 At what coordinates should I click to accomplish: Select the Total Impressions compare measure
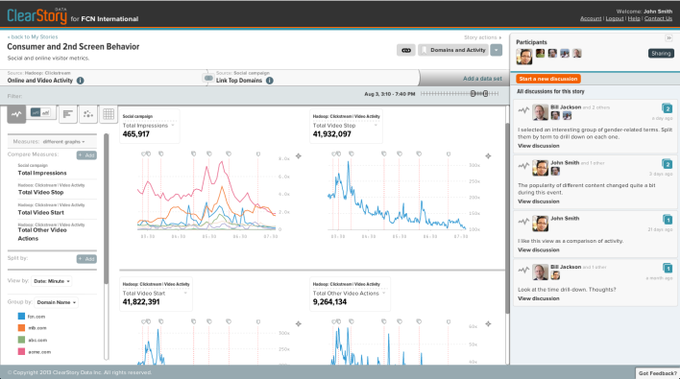click(x=42, y=173)
